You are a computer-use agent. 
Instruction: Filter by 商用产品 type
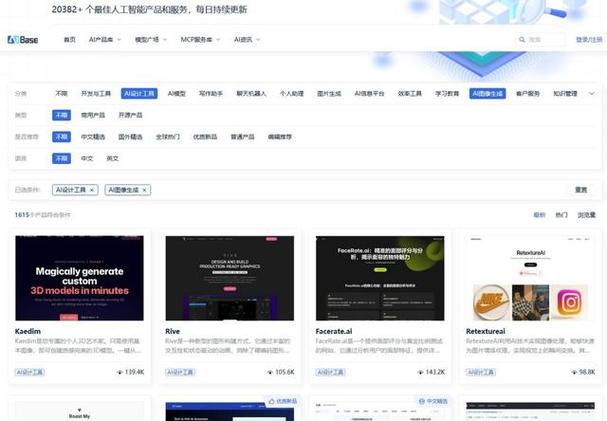tap(93, 115)
